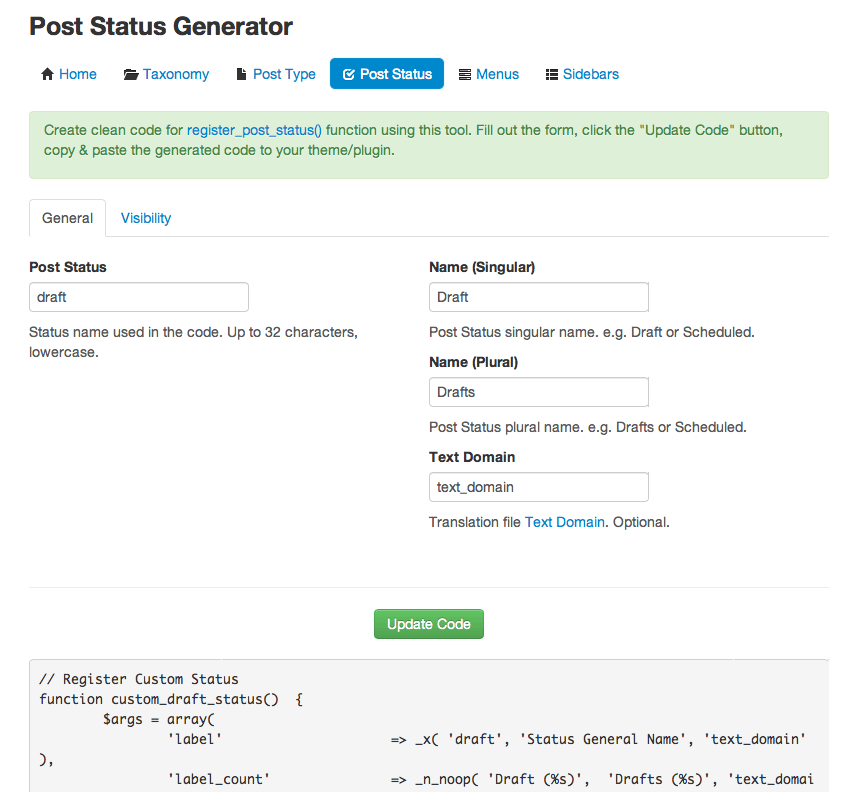Screen dimensions: 846x792
Task: Click the Name (Singular) text field
Action: tap(539, 297)
